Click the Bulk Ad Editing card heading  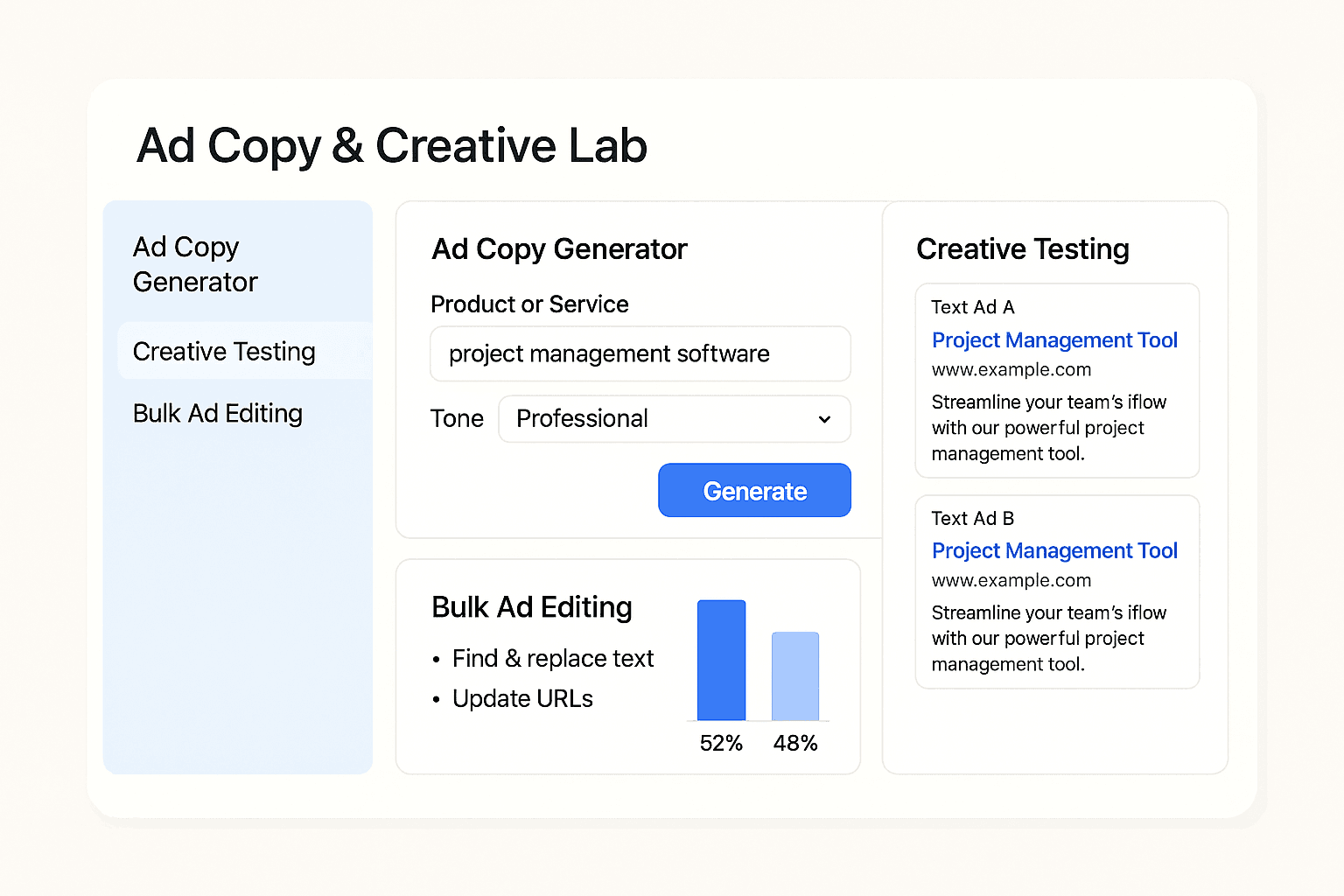coord(532,608)
